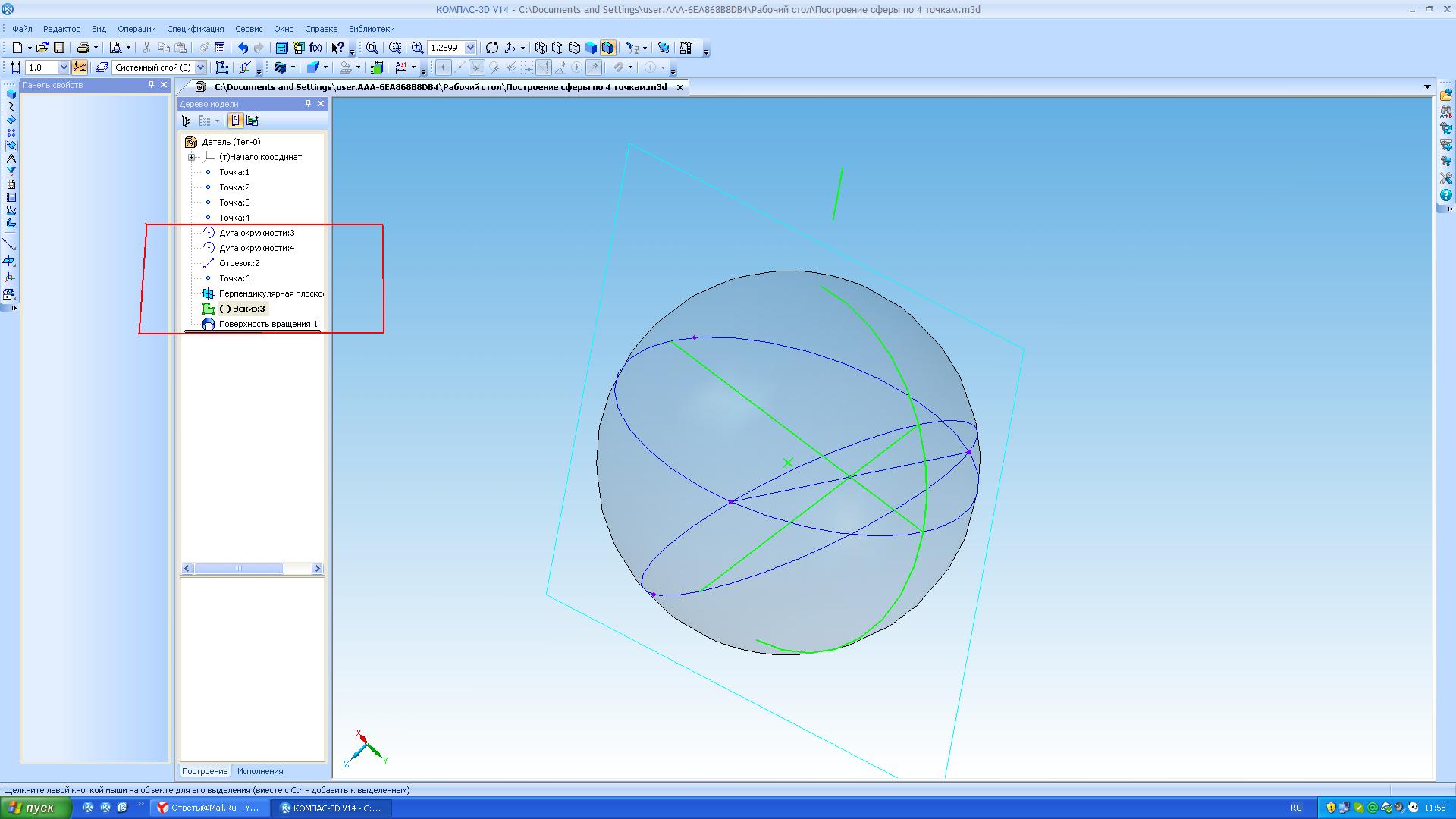
Task: Switch to the Исполнения tab
Action: 260,771
